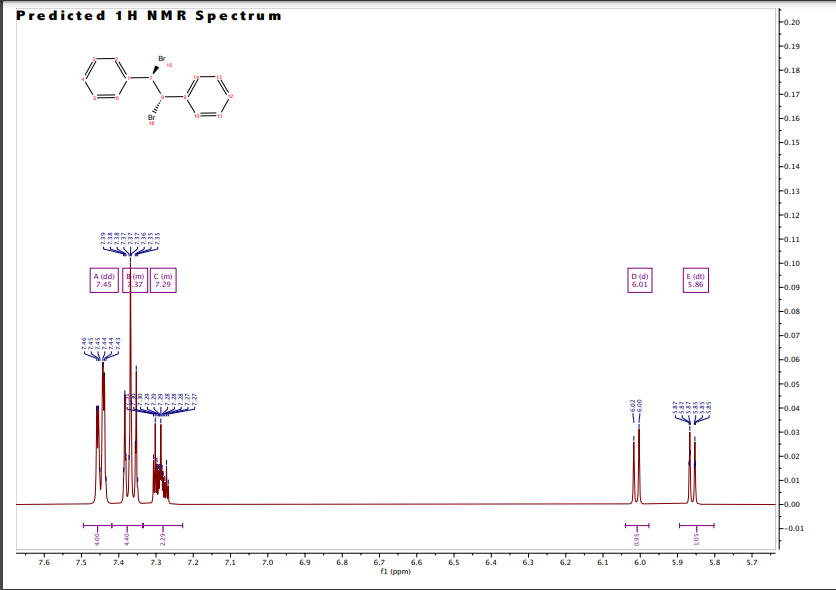
Task: Expand the chemical shift labels near 7.45
Action: click(100, 345)
